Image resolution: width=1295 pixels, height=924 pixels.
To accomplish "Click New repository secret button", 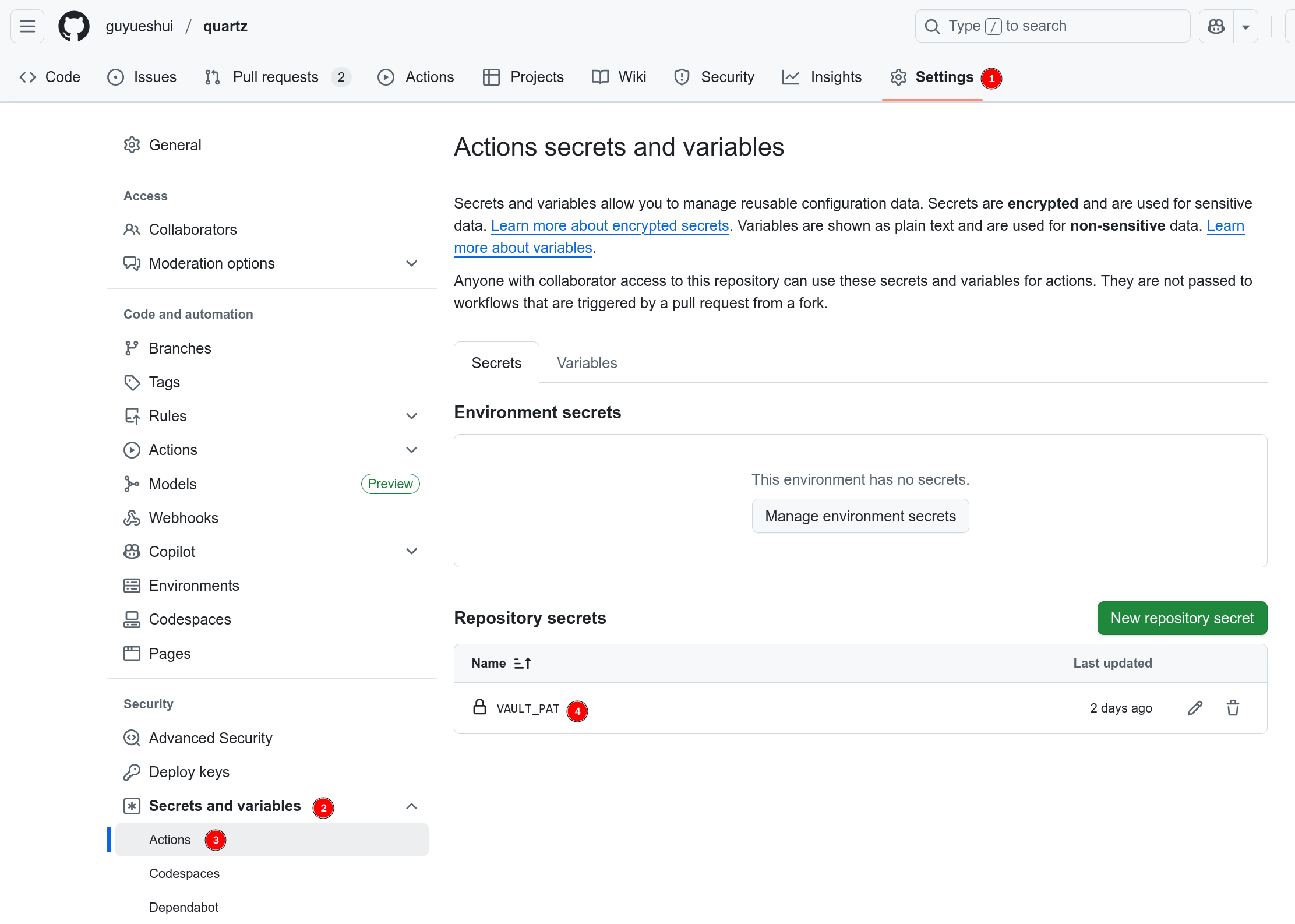I will coord(1182,618).
